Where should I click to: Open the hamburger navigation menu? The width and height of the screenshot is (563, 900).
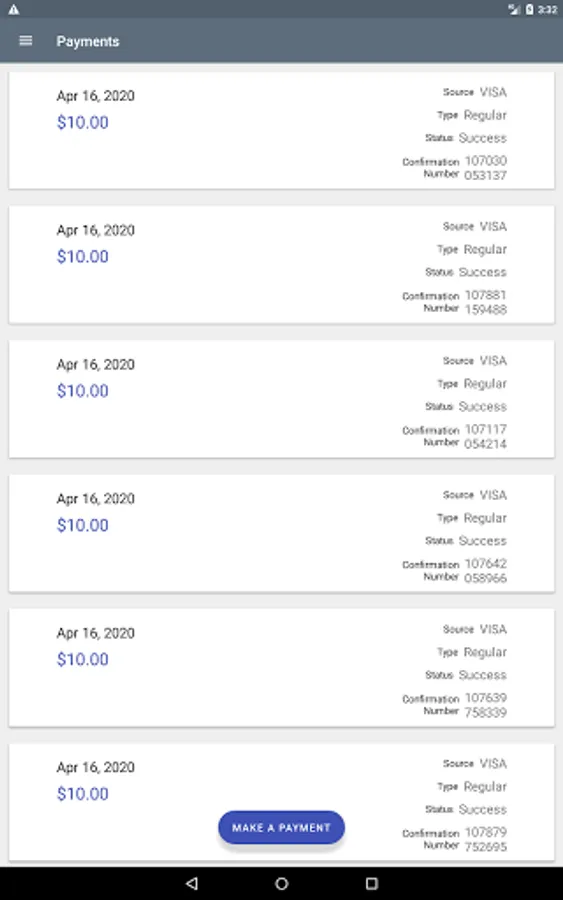(26, 41)
